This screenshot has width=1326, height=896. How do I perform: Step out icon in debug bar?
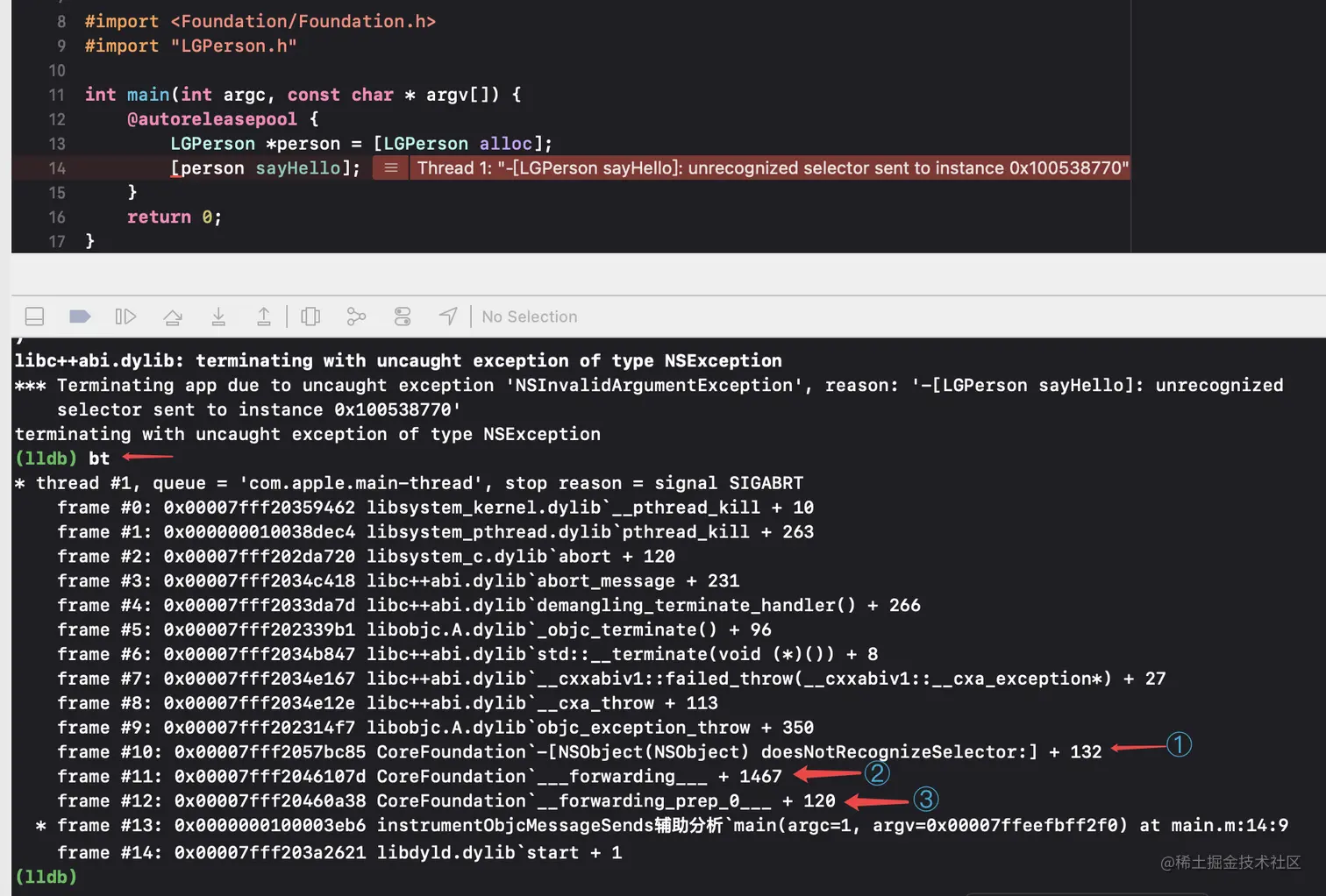tap(264, 316)
